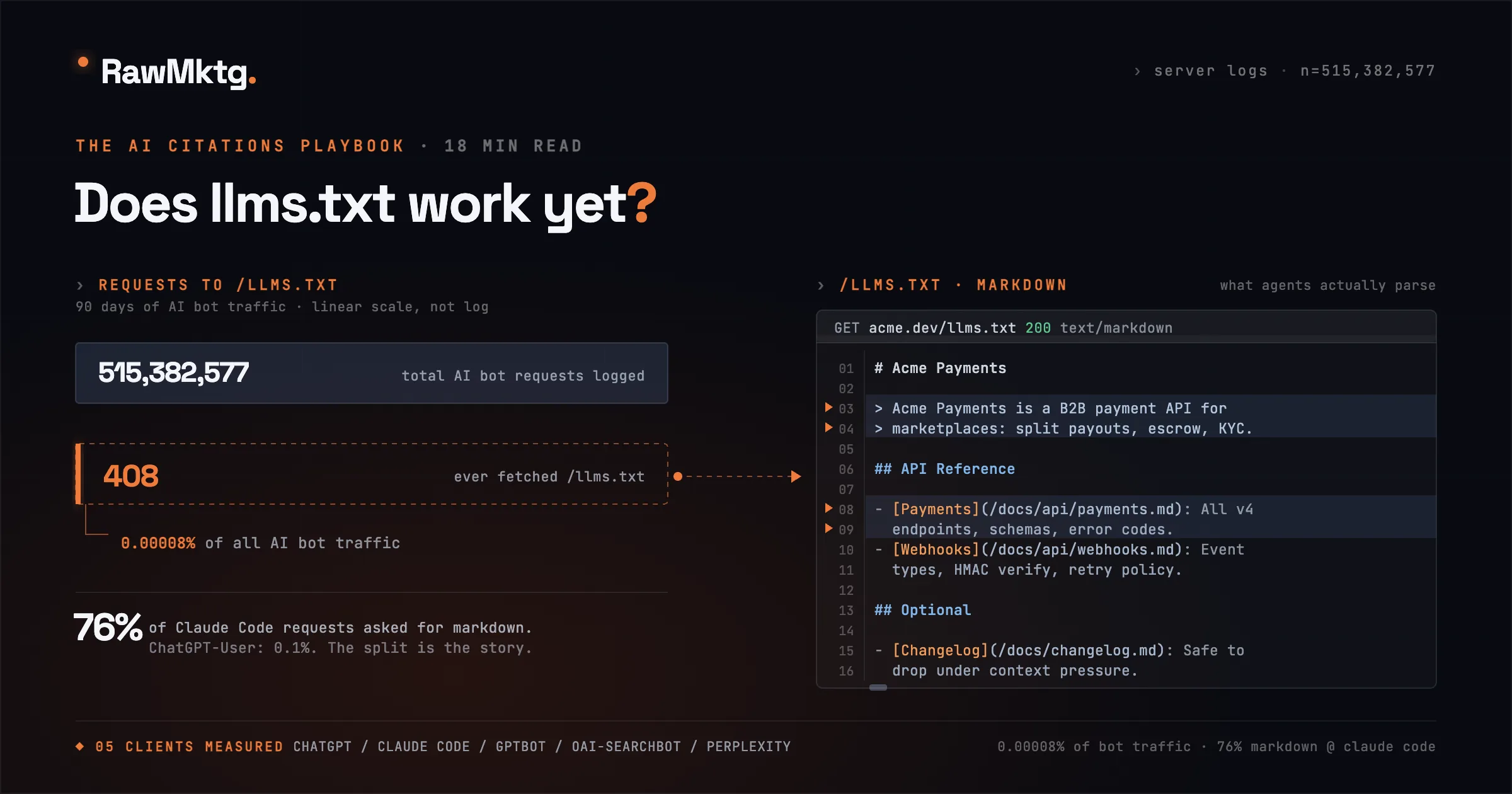The image size is (1512, 794).
Task: Click the [Webhooks] markdown link
Action: tap(936, 549)
